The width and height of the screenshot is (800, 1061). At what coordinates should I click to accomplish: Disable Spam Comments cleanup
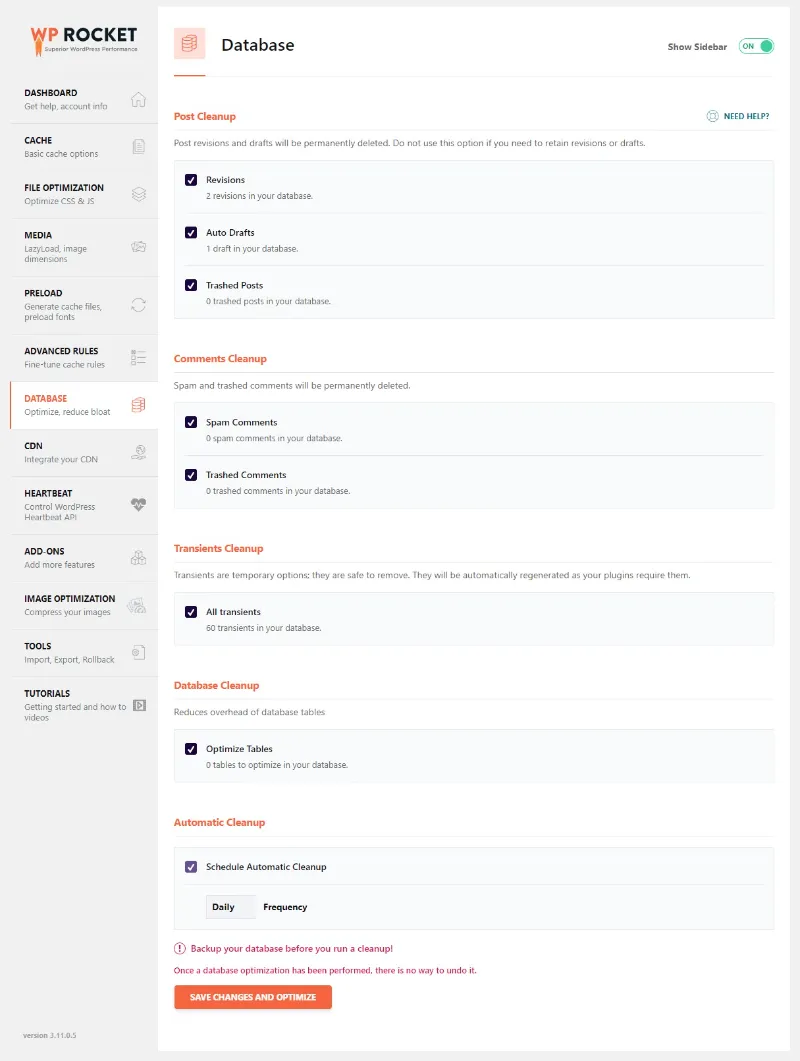pyautogui.click(x=191, y=422)
